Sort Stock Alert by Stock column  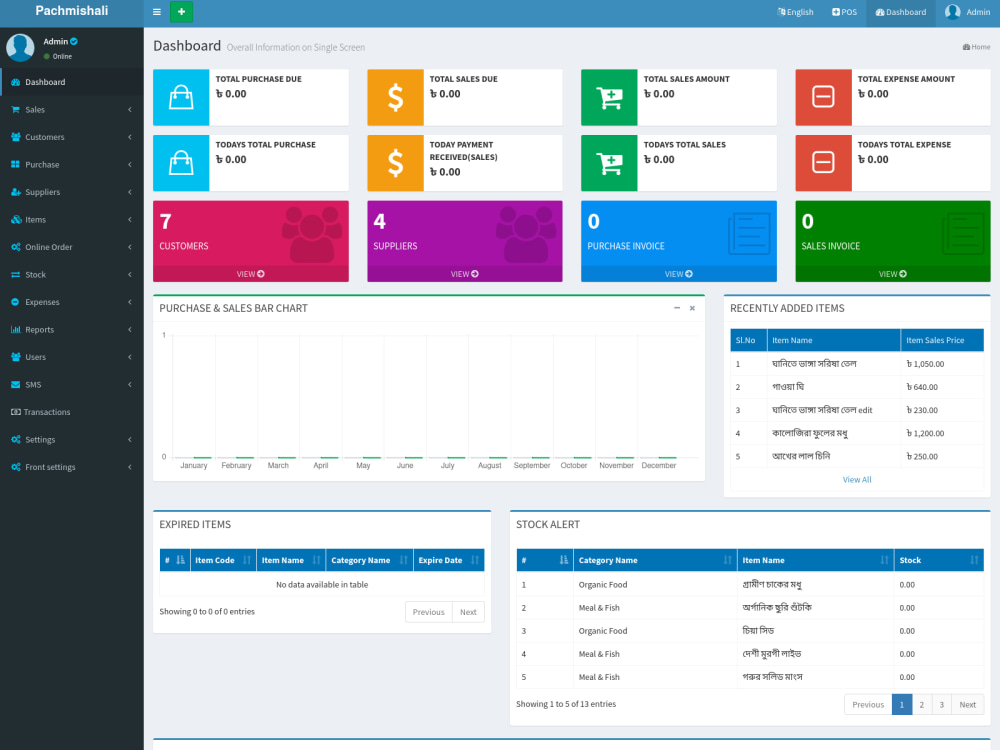pos(939,560)
